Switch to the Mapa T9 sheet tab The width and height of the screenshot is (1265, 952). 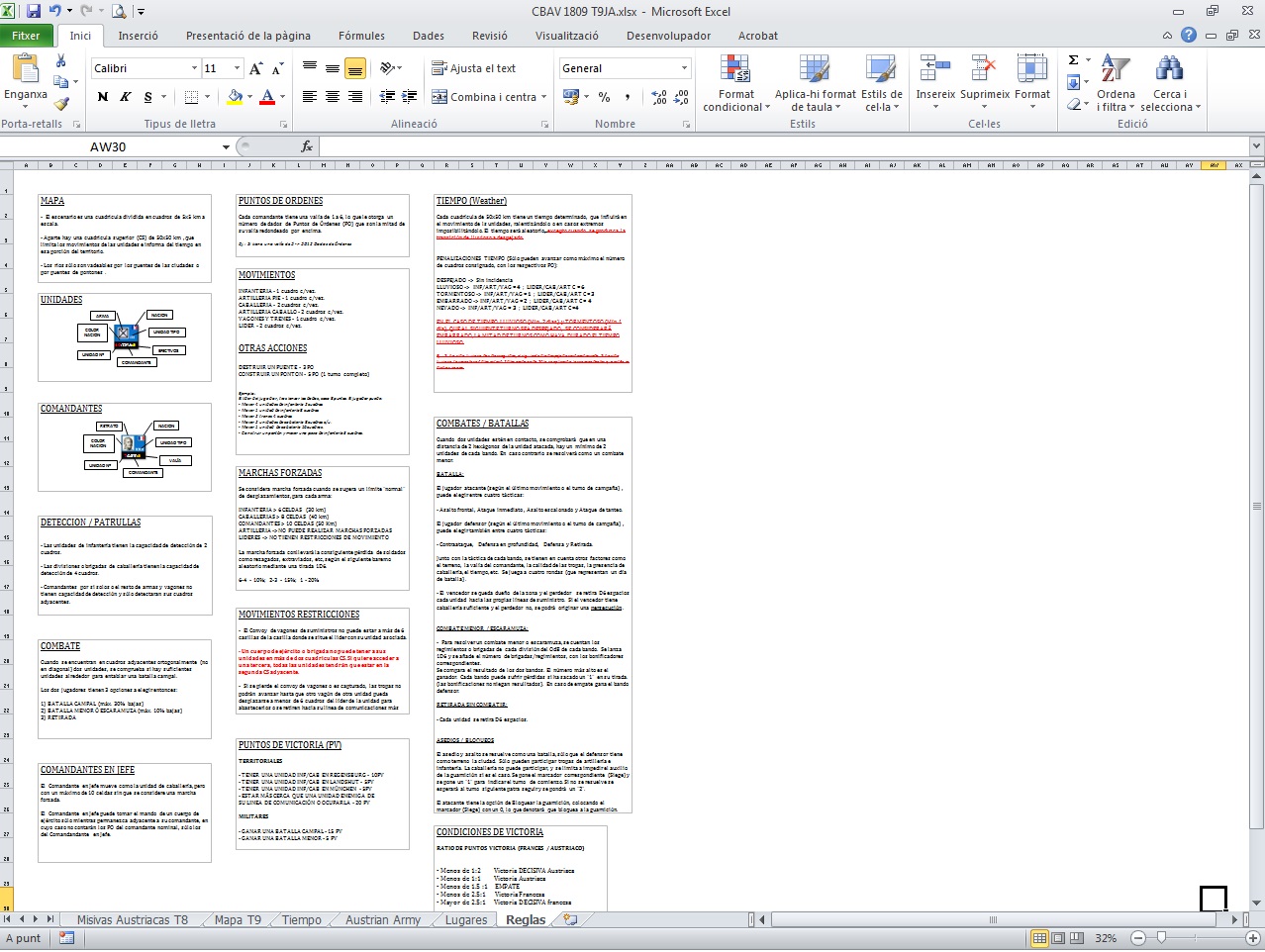pos(238,919)
